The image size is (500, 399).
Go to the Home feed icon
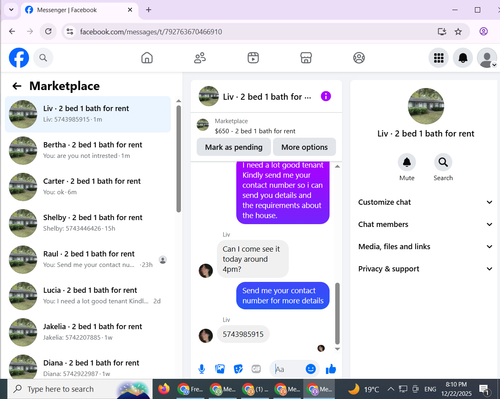click(x=147, y=58)
